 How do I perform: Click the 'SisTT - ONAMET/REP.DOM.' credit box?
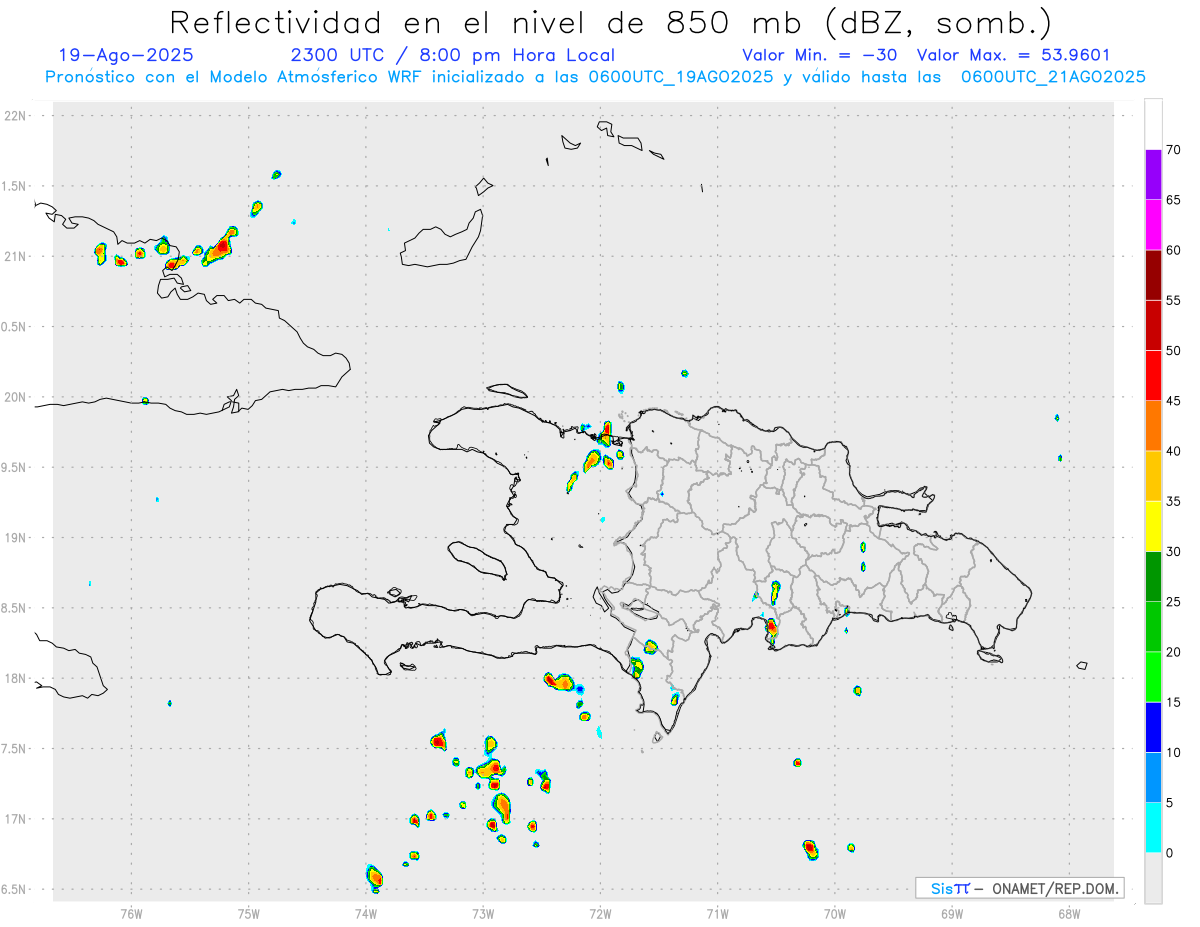point(1019,888)
